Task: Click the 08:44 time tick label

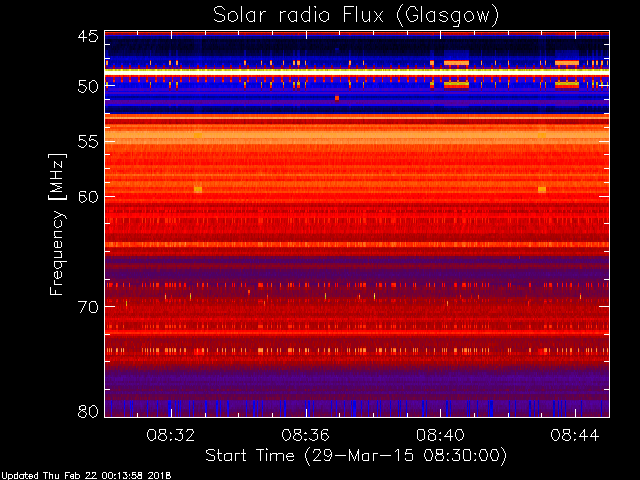Action: coord(575,435)
